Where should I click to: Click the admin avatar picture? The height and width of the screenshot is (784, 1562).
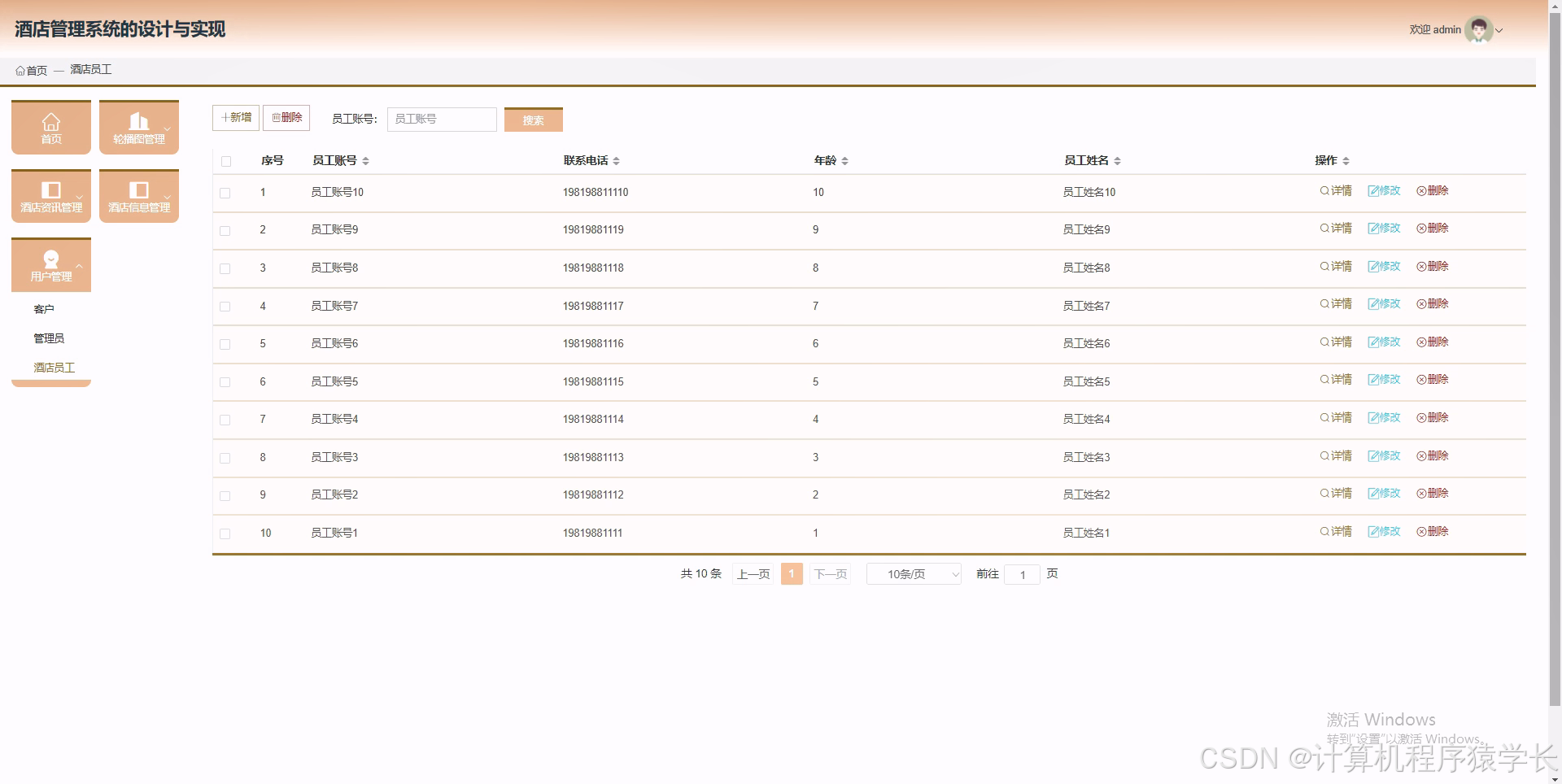(x=1478, y=30)
